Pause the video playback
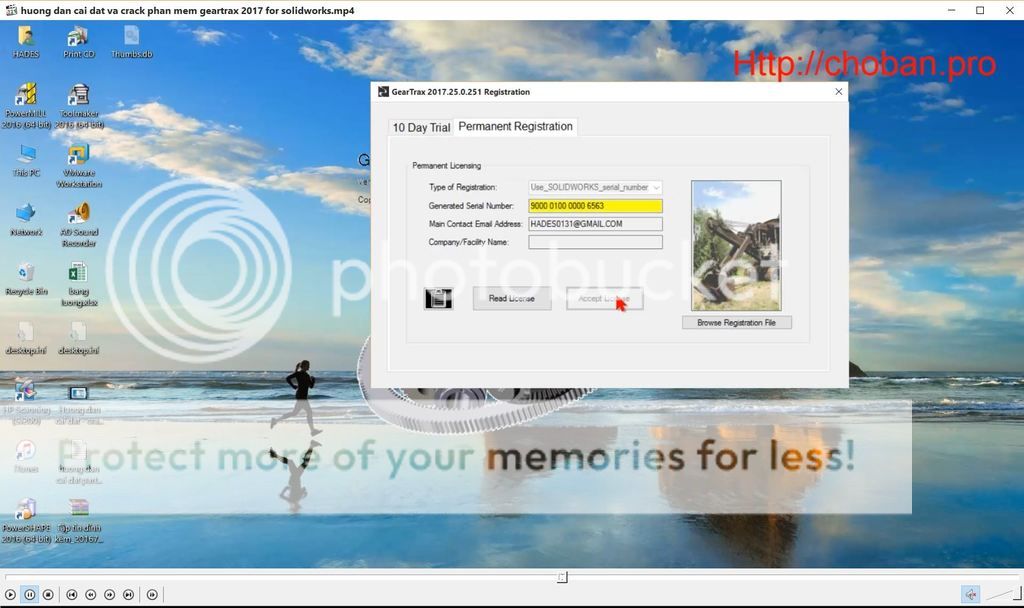Viewport: 1024px width, 608px height. tap(30, 594)
